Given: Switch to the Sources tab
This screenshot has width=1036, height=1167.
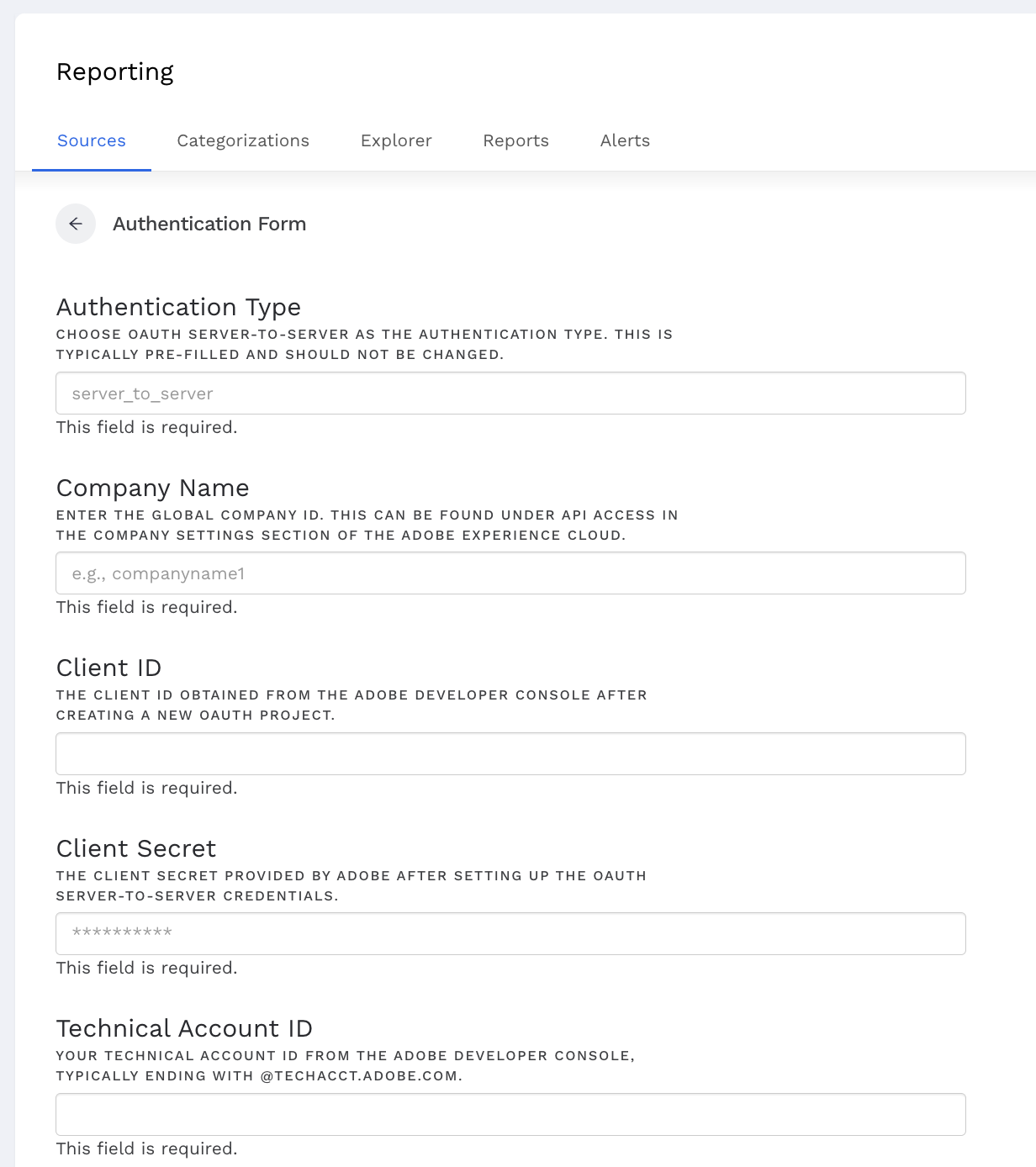Looking at the screenshot, I should [92, 140].
